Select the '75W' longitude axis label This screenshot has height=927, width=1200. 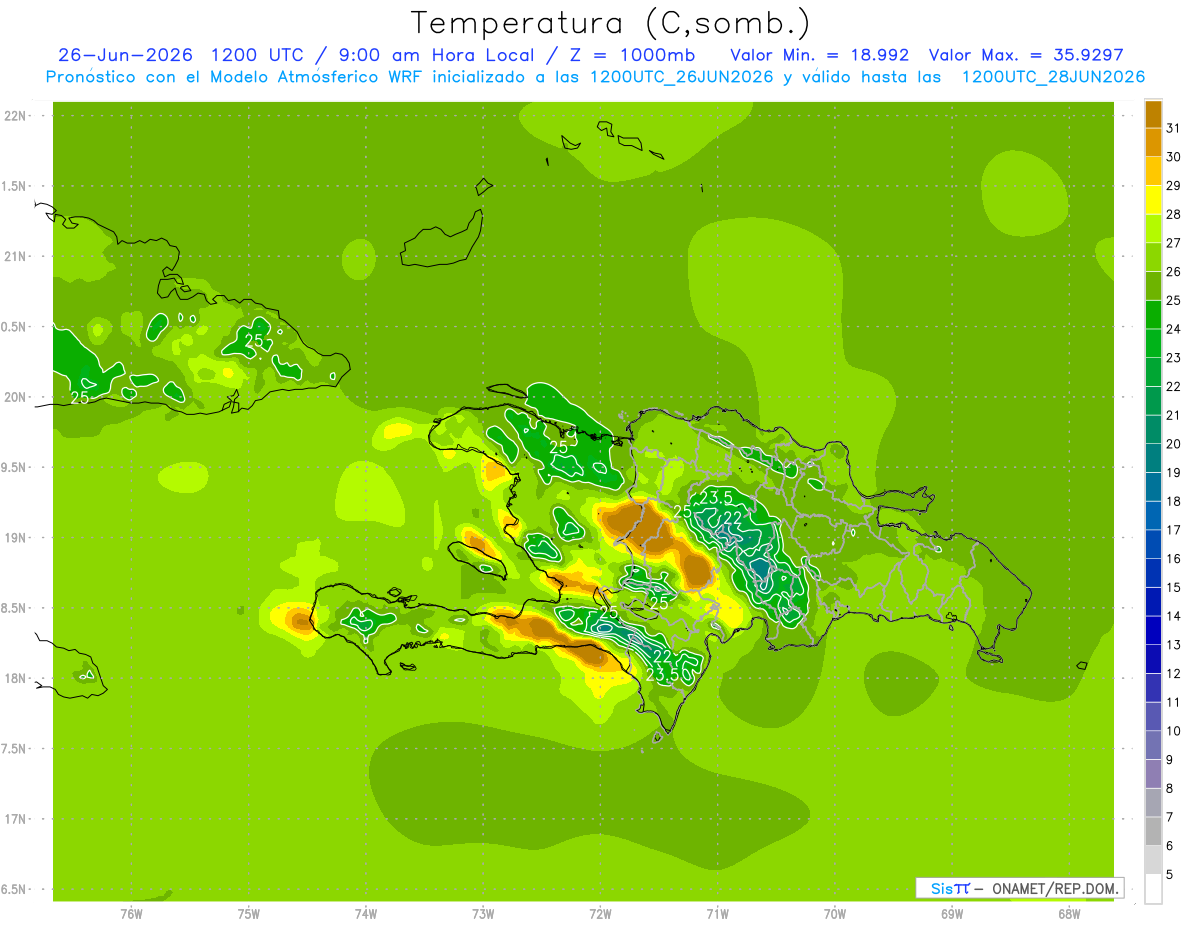[248, 914]
